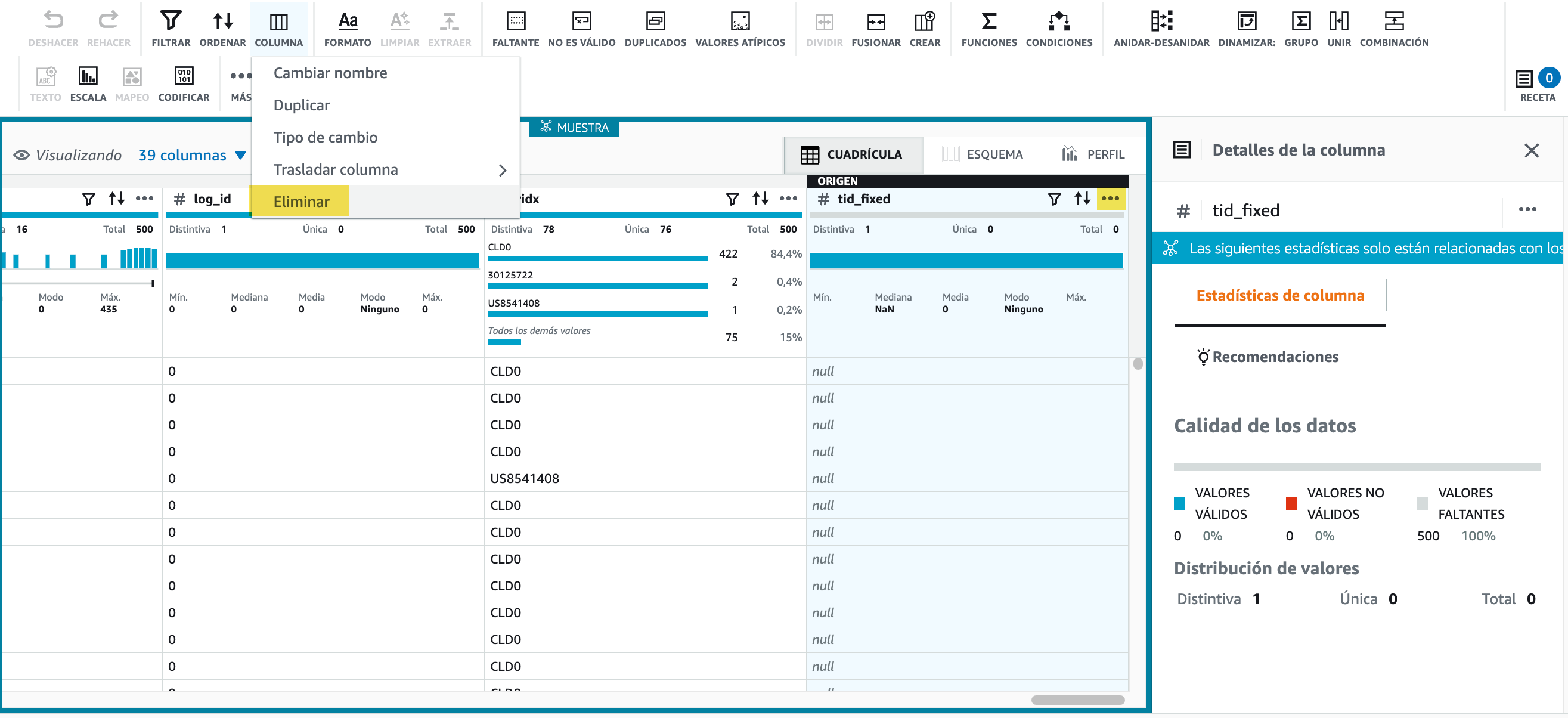Open the VALORES ATÍPICOS tool
Viewport: 1568px width, 718px height.
[739, 28]
